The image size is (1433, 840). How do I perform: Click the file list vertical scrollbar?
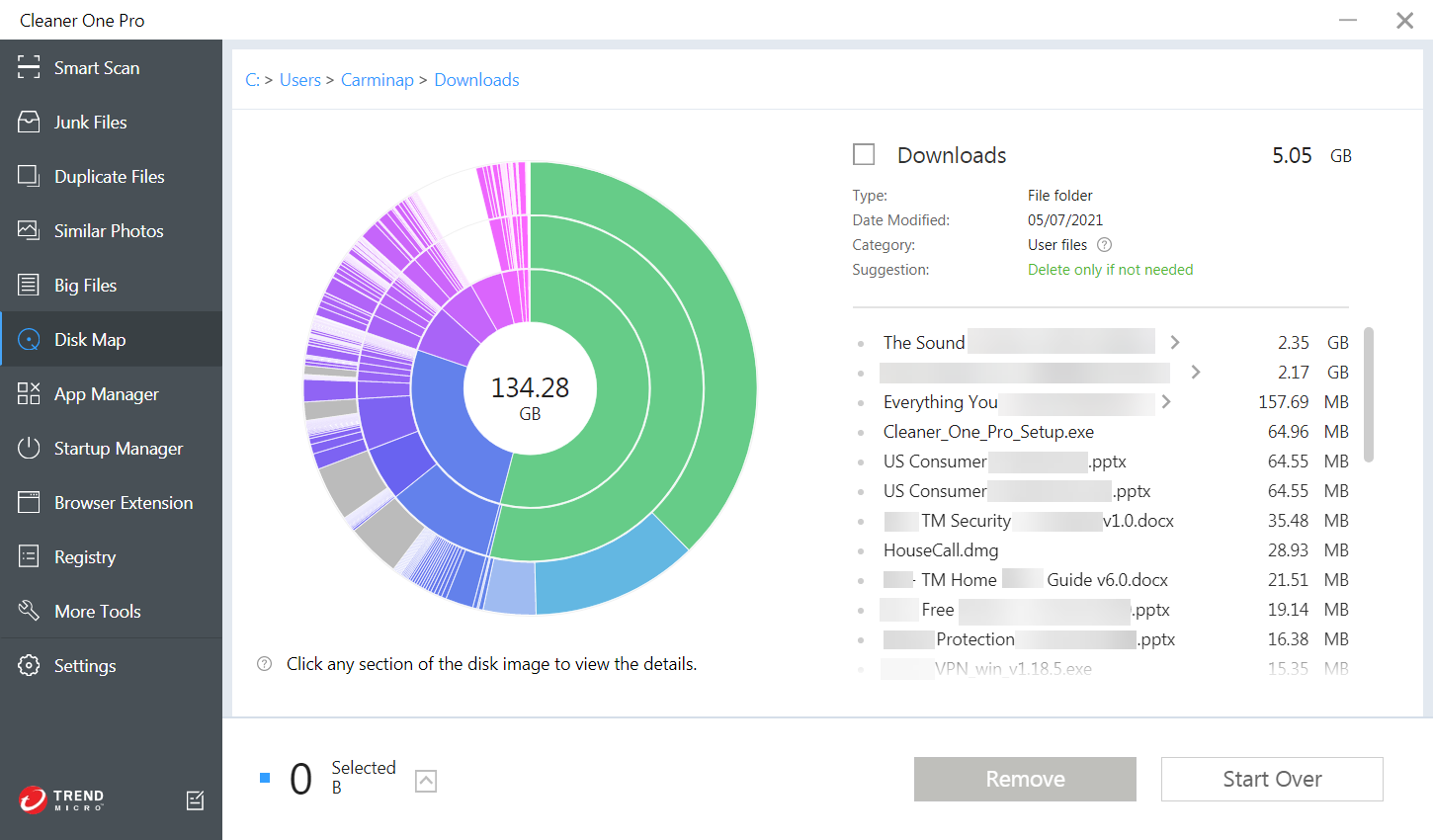click(x=1369, y=395)
